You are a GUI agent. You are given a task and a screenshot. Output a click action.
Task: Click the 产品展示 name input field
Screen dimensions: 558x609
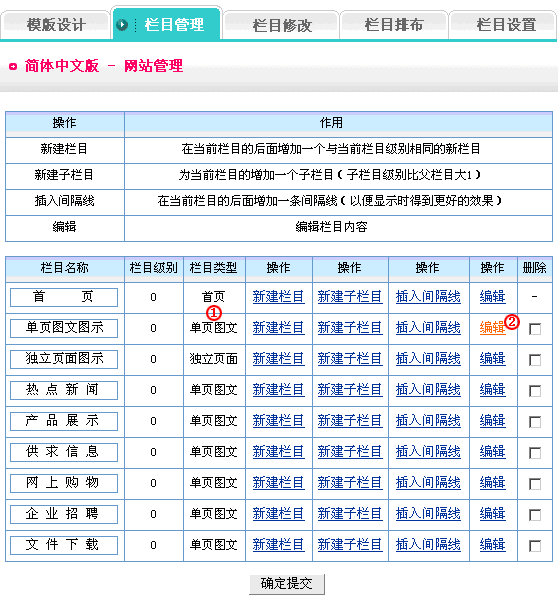coord(64,421)
